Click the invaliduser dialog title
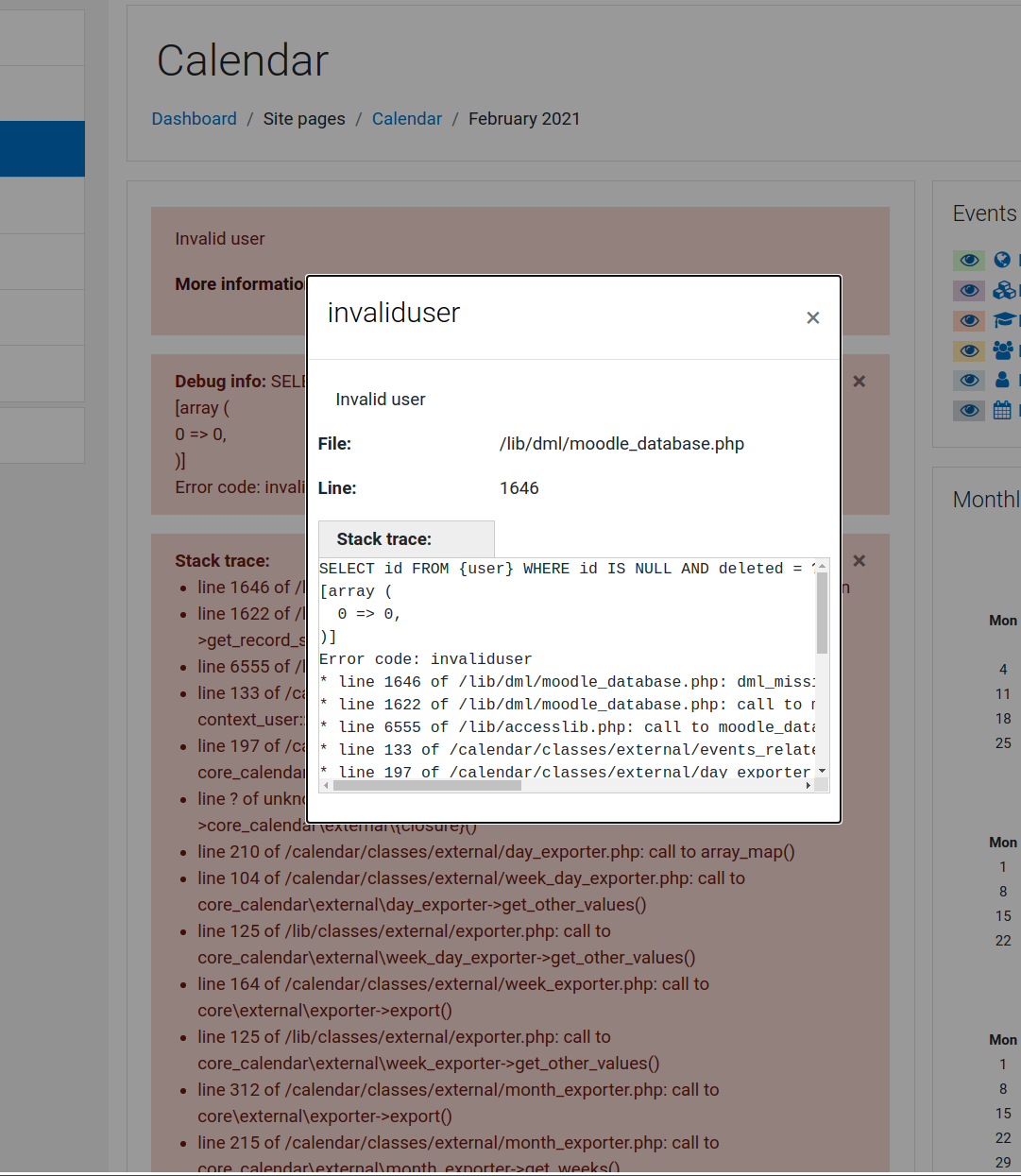 click(x=394, y=313)
